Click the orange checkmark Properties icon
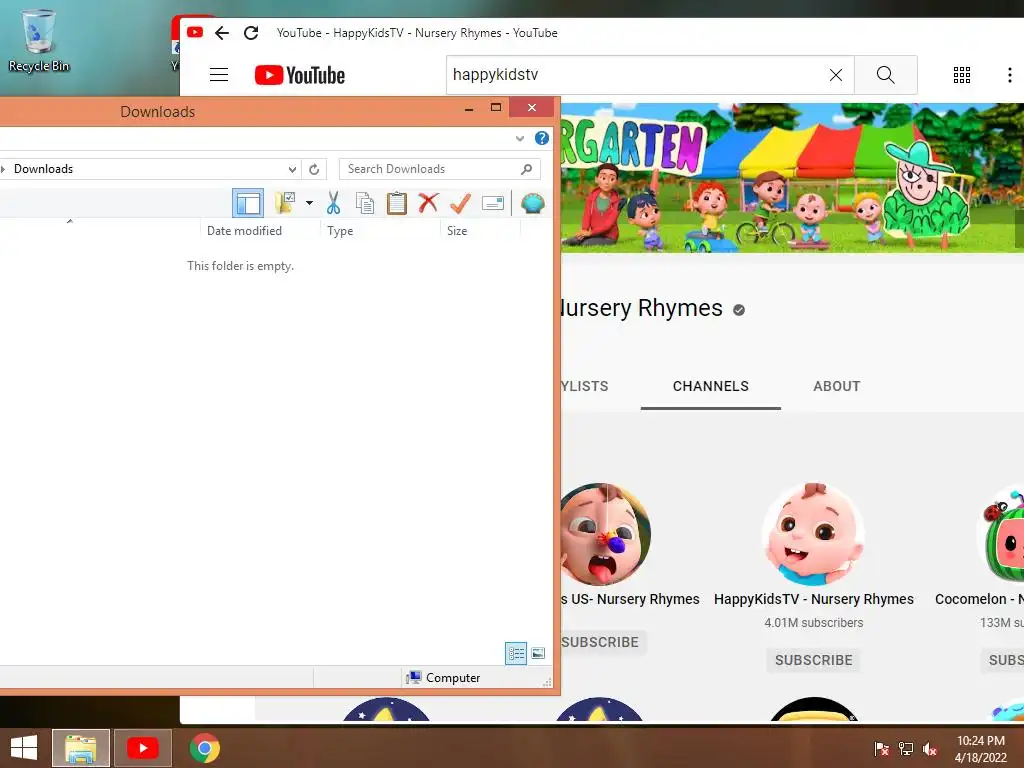 click(460, 203)
